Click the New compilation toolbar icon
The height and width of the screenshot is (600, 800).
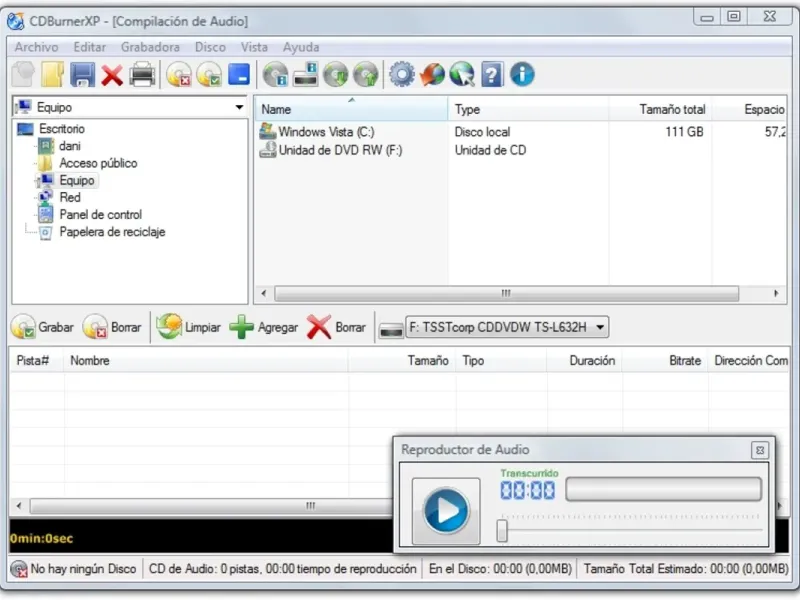pos(23,74)
